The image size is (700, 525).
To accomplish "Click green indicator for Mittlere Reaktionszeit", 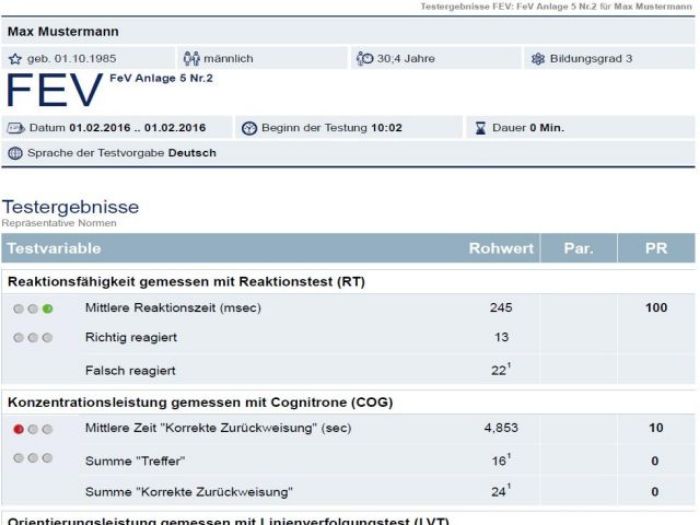I will (x=48, y=308).
